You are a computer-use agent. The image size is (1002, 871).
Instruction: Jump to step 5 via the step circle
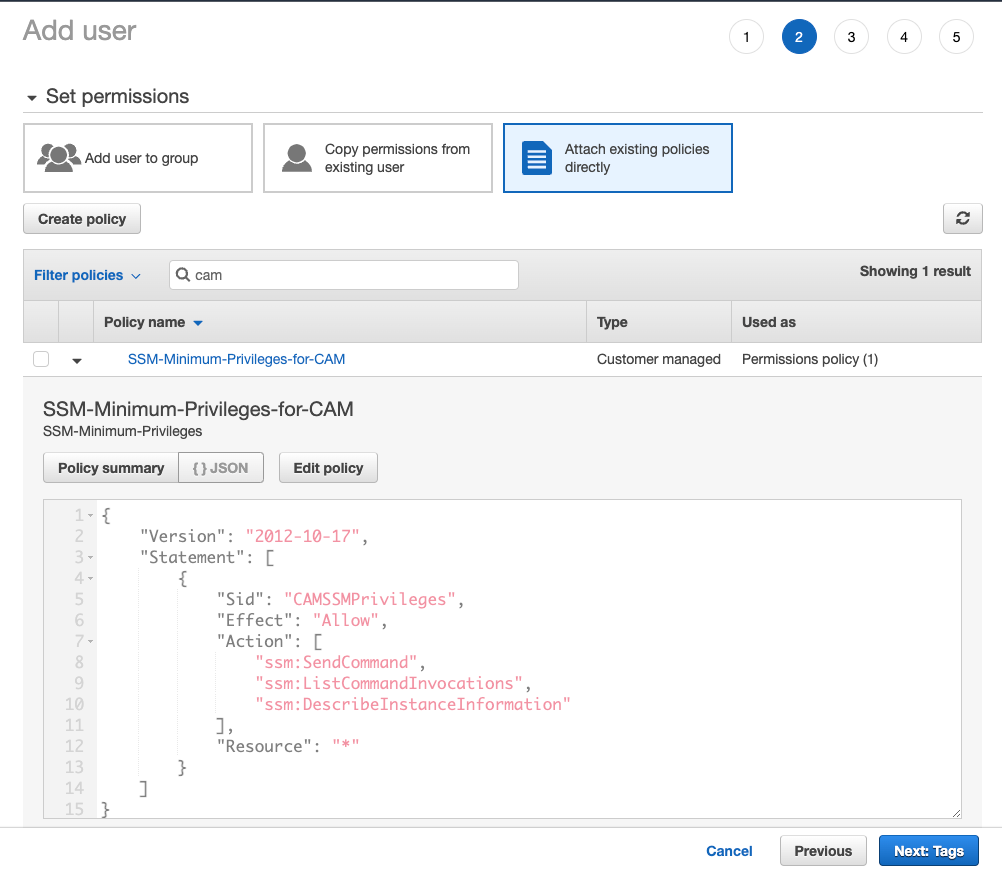[956, 36]
